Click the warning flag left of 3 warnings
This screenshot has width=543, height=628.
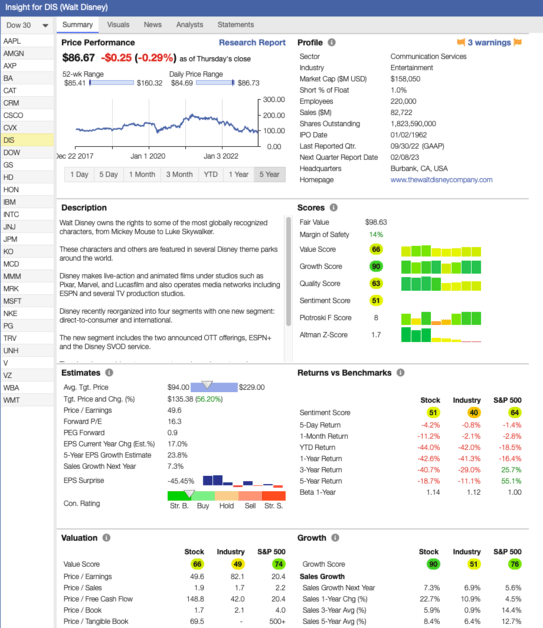pos(461,42)
